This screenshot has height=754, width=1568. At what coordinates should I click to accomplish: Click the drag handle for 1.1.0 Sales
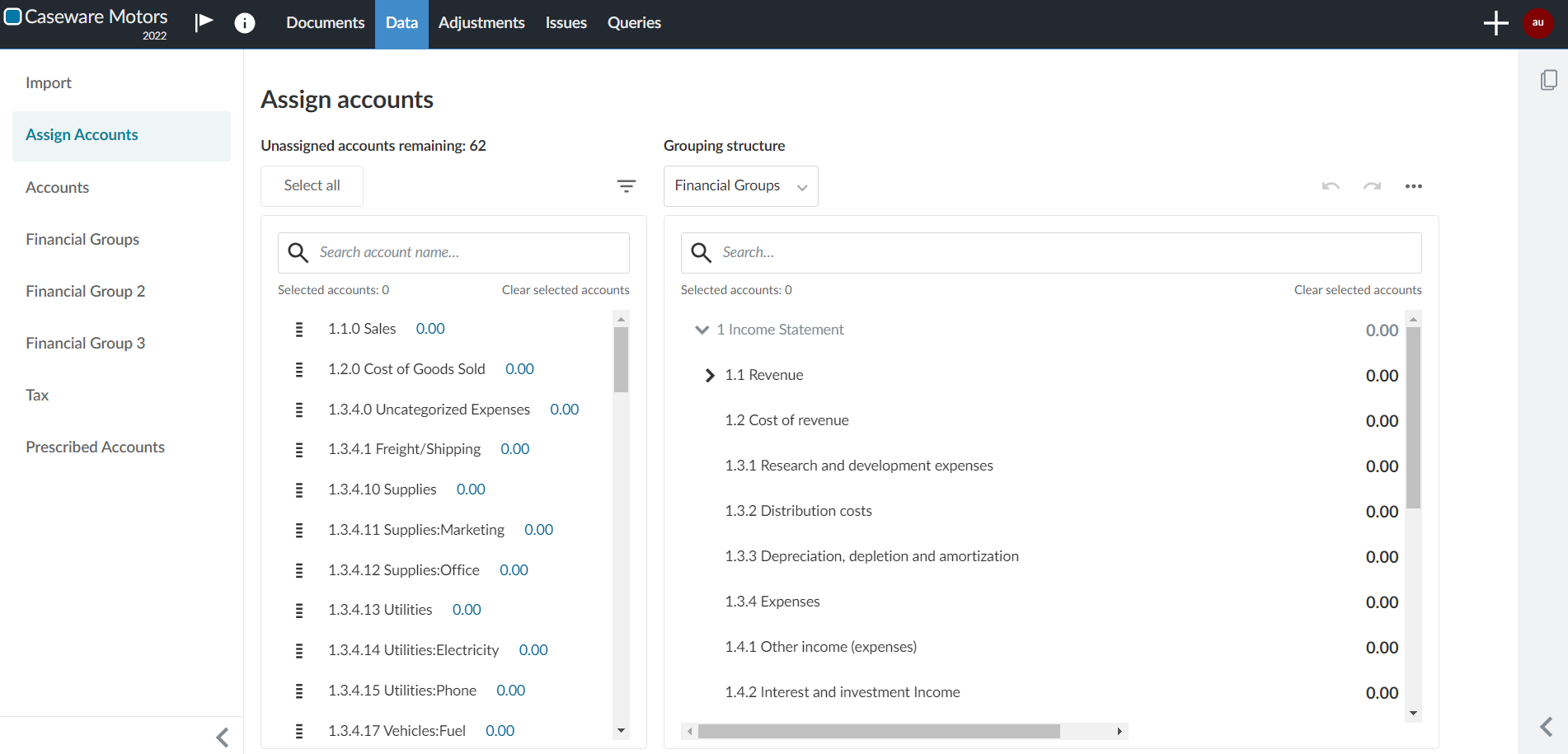click(x=299, y=330)
